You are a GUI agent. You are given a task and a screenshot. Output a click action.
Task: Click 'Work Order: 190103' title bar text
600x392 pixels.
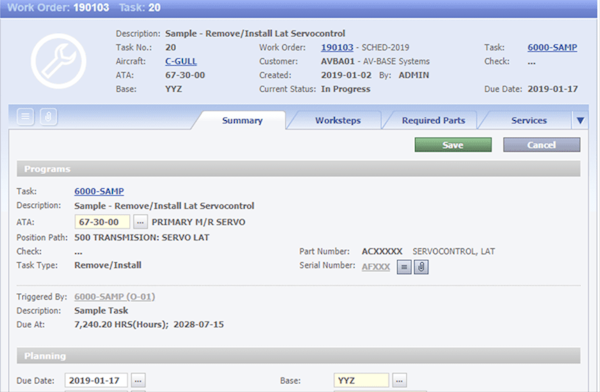[58, 7]
